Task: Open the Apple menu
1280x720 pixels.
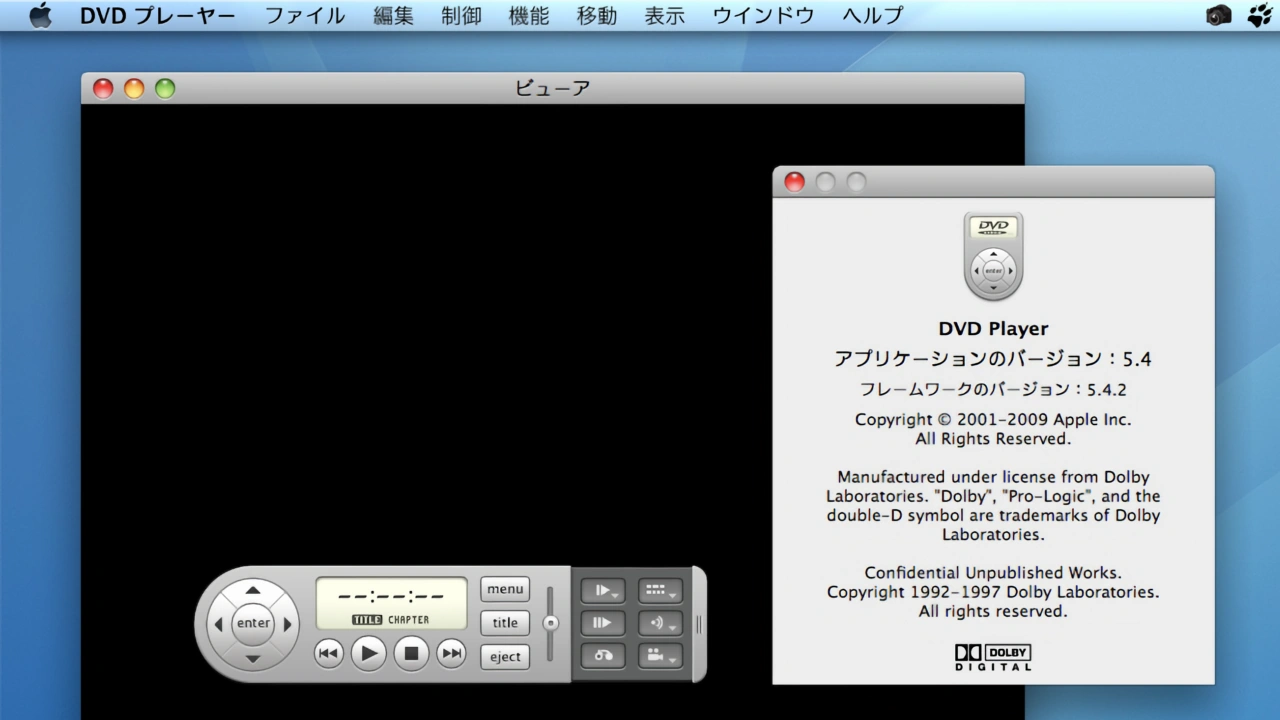Action: [40, 15]
